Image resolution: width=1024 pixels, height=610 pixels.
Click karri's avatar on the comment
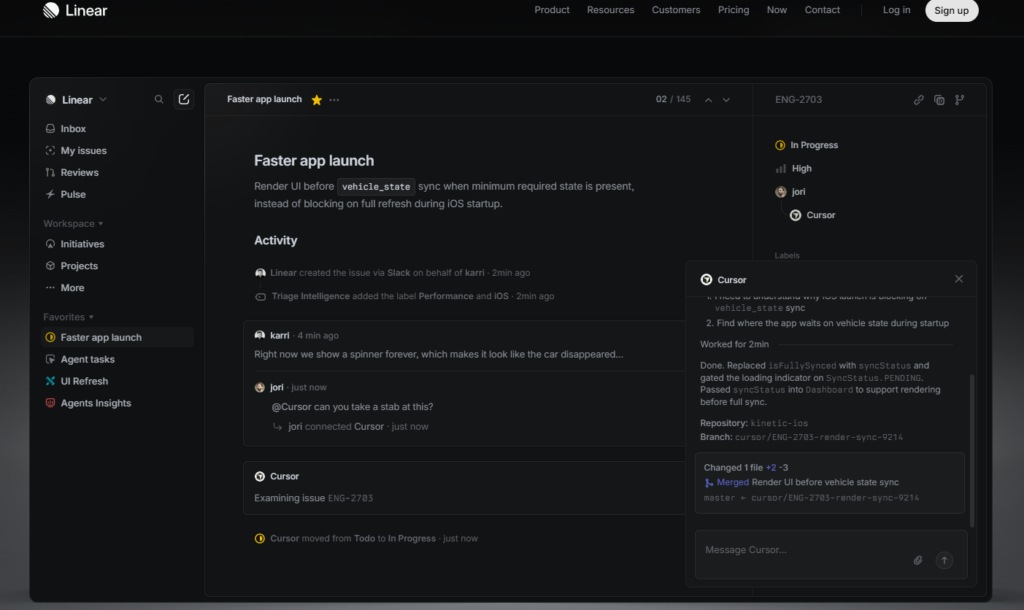pyautogui.click(x=260, y=335)
